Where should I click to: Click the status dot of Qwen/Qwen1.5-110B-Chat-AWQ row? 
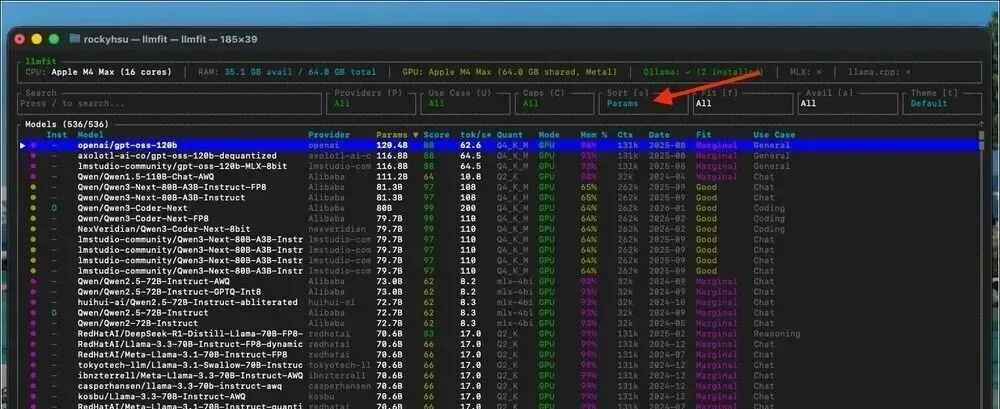click(33, 177)
